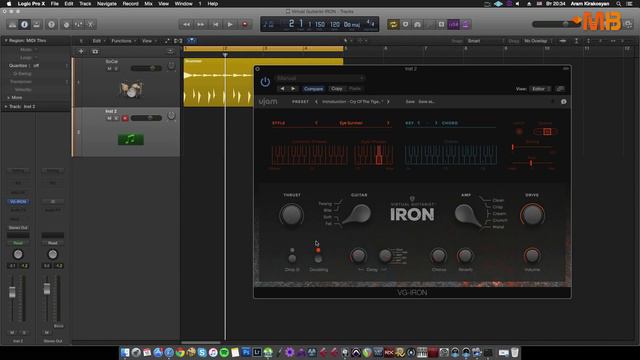Viewport: 640px width, 360px height.
Task: Adjust the drummer track volume slider
Action: 146,68
